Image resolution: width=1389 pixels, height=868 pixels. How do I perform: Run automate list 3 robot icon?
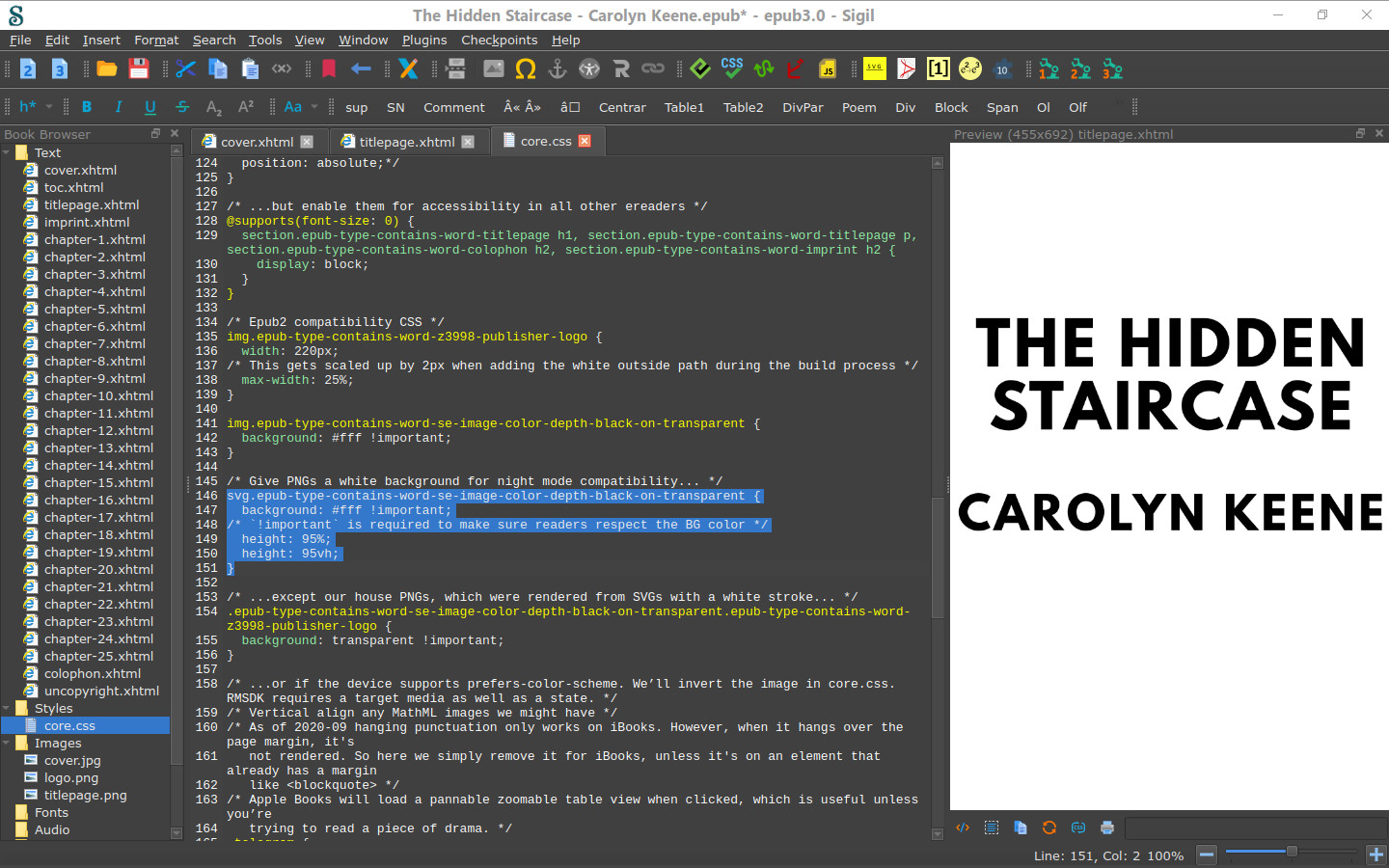coord(1113,69)
